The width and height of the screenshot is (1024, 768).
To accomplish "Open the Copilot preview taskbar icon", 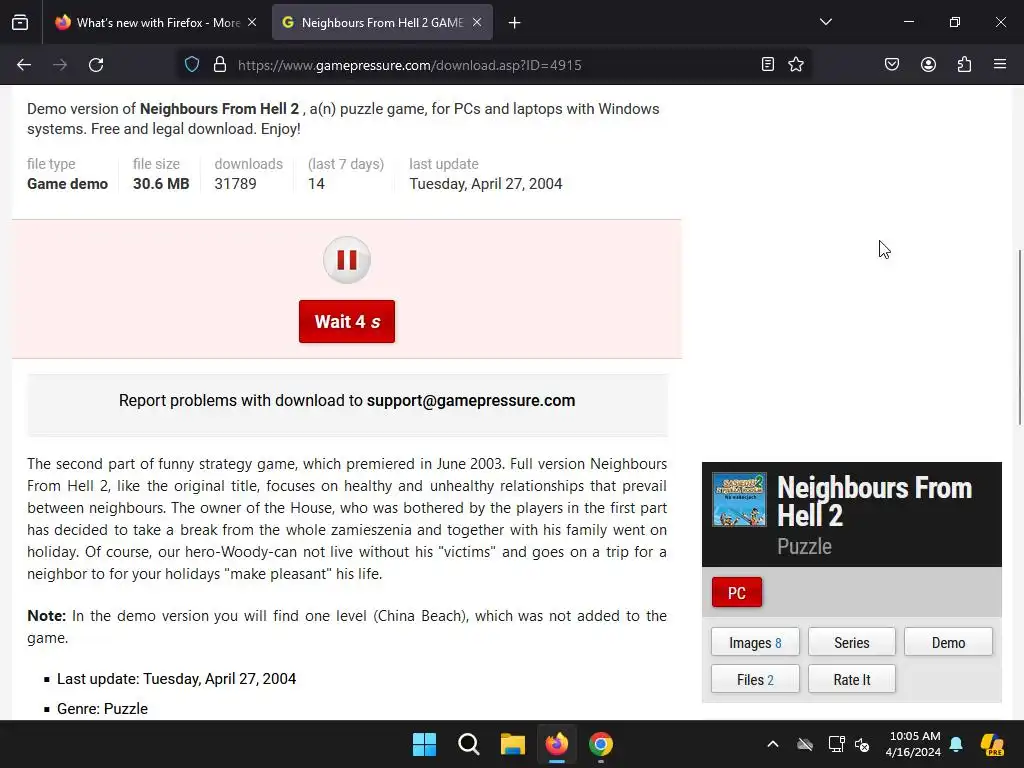I will tap(993, 744).
